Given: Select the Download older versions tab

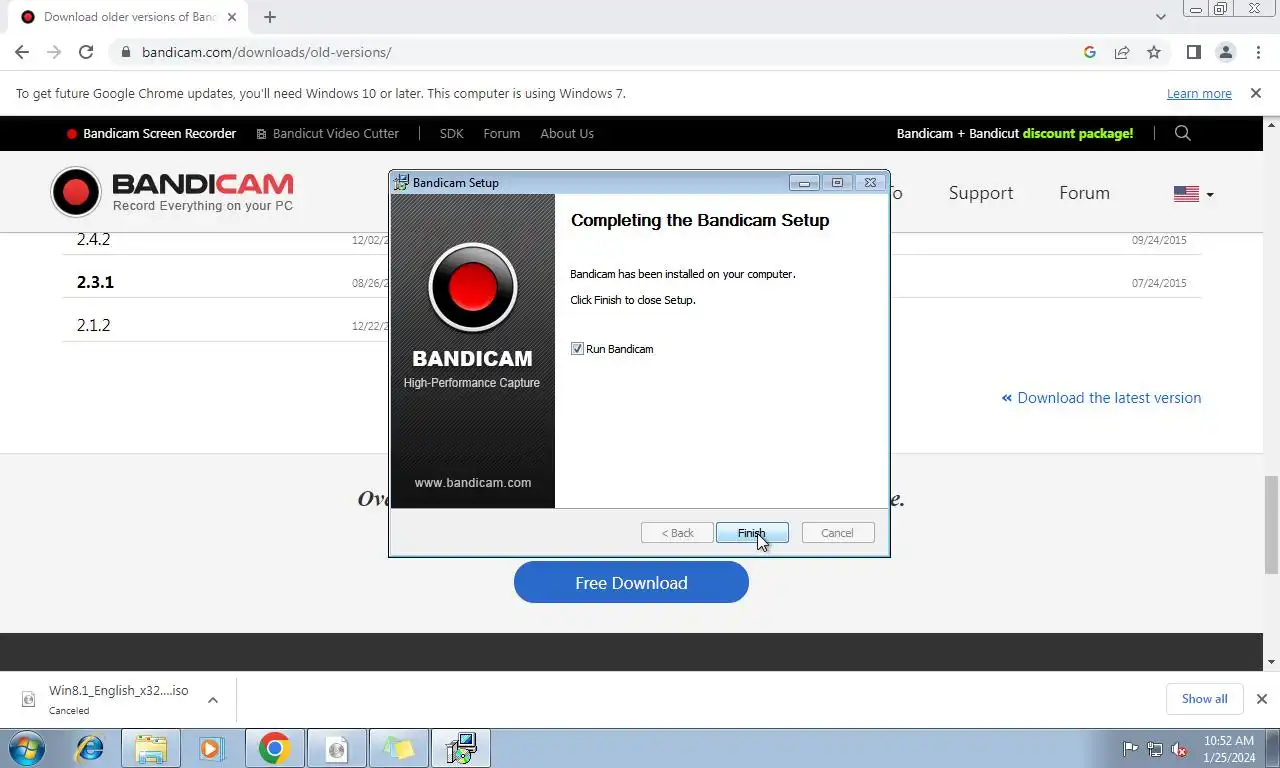Looking at the screenshot, I should [128, 17].
